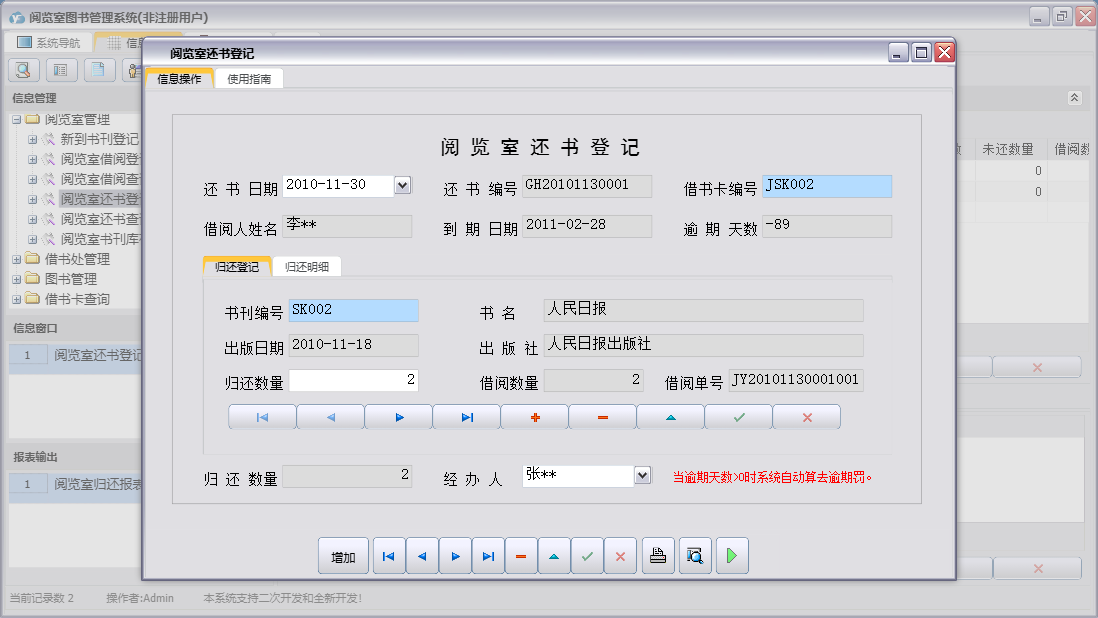
Task: Click green checkmark post button in detail navigator
Action: [739, 417]
